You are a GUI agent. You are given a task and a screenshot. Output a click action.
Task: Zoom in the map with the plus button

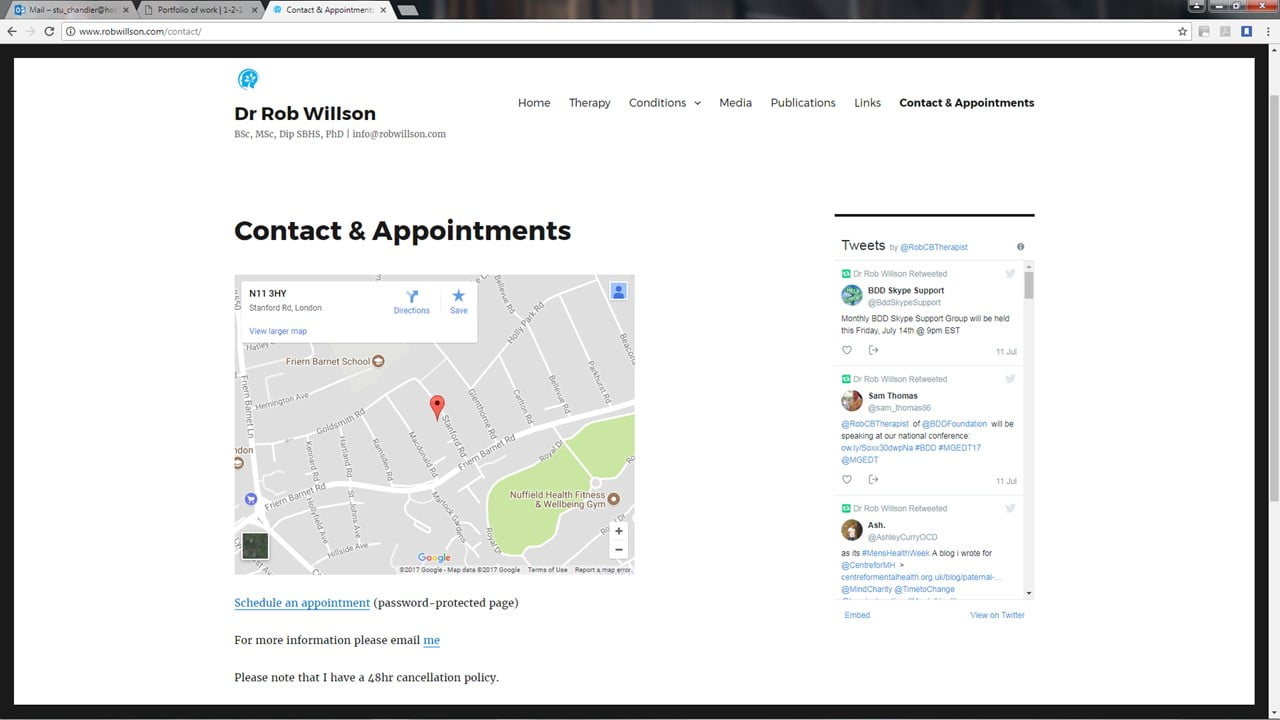click(619, 532)
